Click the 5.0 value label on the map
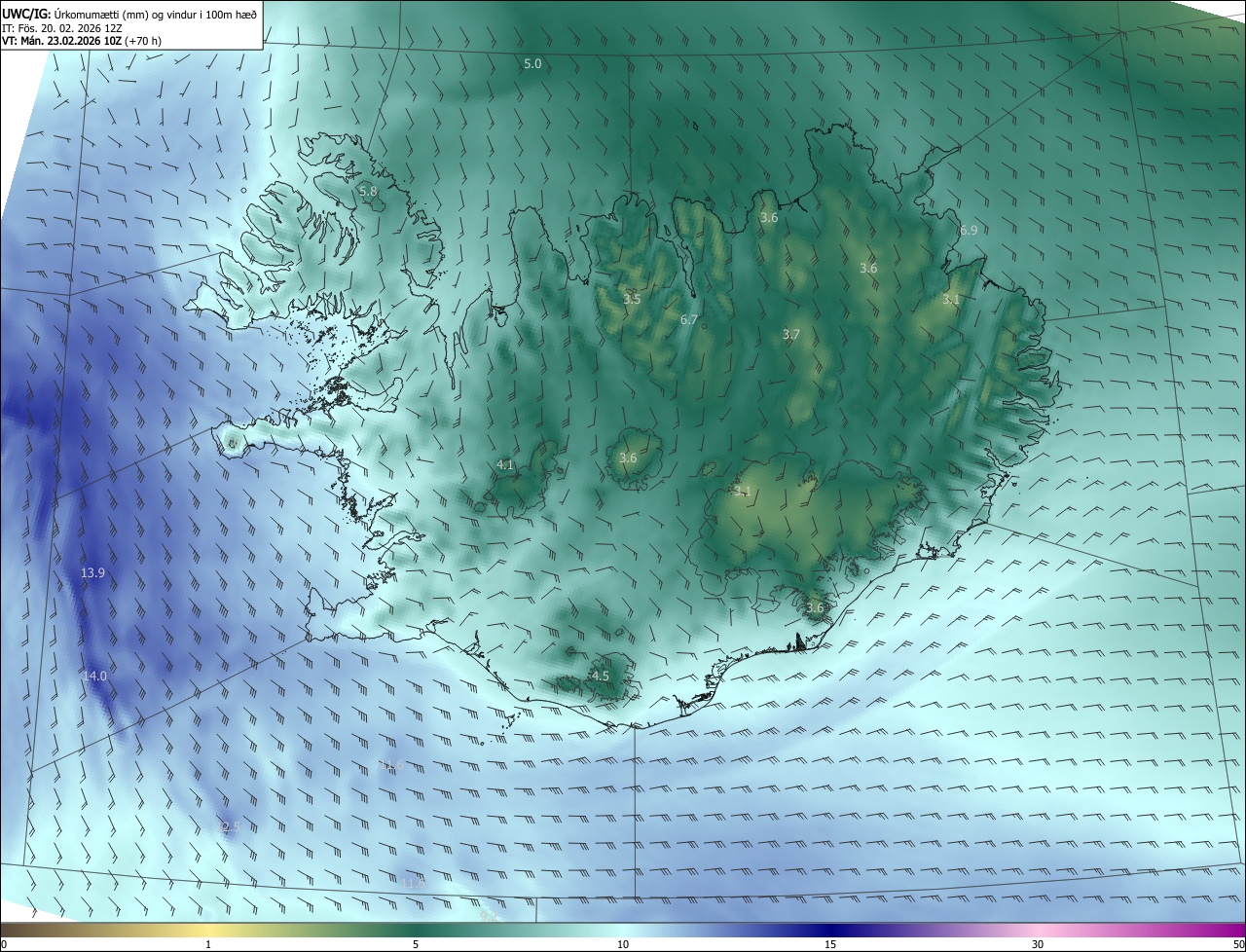Screen dimensions: 1246x952 click(x=532, y=64)
